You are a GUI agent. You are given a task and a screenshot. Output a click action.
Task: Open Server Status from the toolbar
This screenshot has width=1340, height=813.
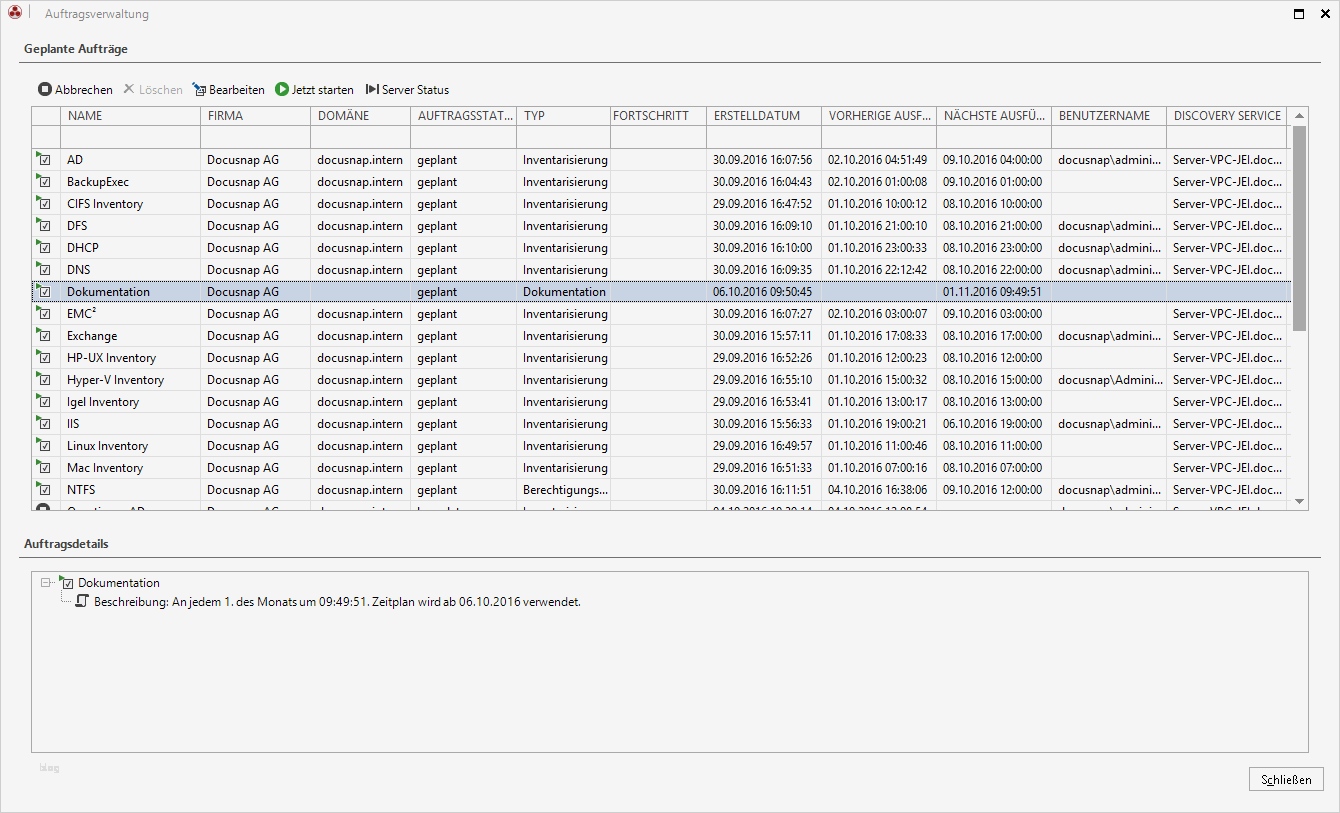tap(407, 90)
